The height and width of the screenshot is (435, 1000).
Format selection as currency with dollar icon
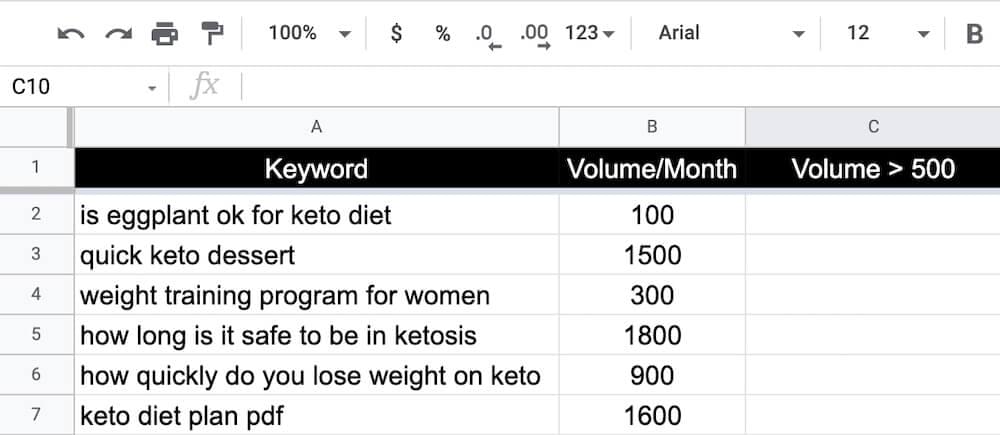pos(396,34)
